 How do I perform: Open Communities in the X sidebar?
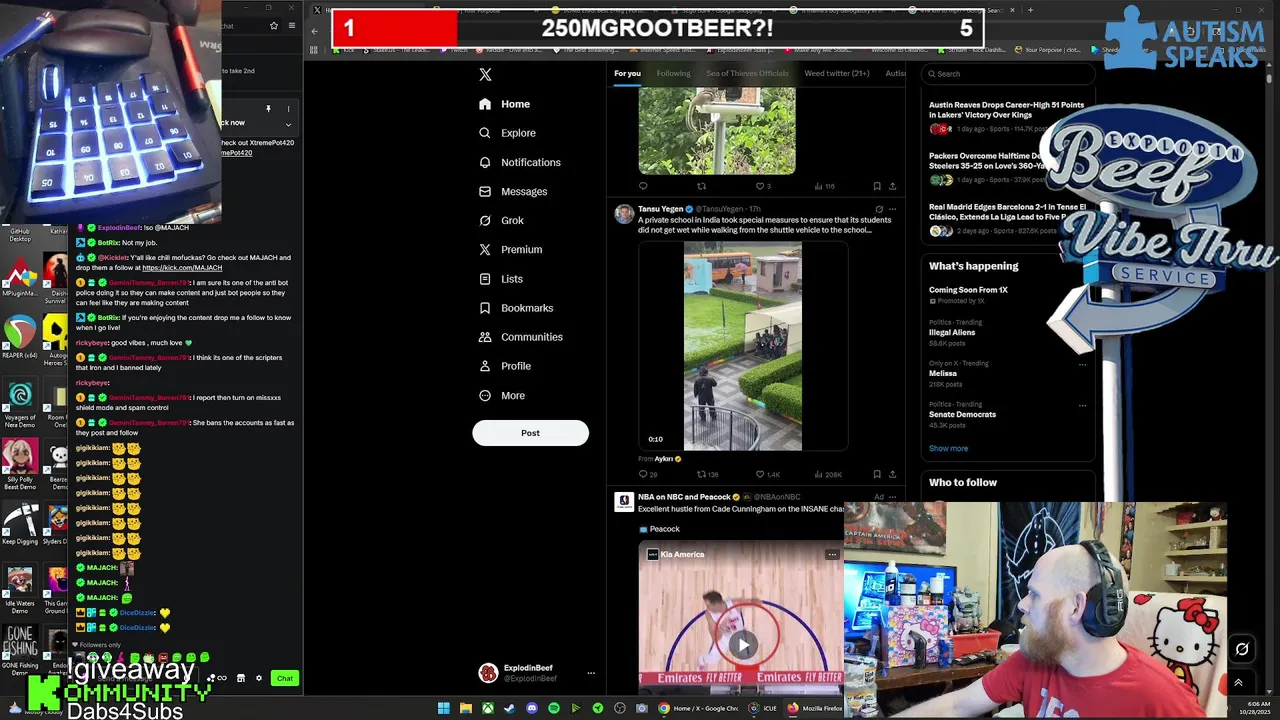pyautogui.click(x=520, y=337)
